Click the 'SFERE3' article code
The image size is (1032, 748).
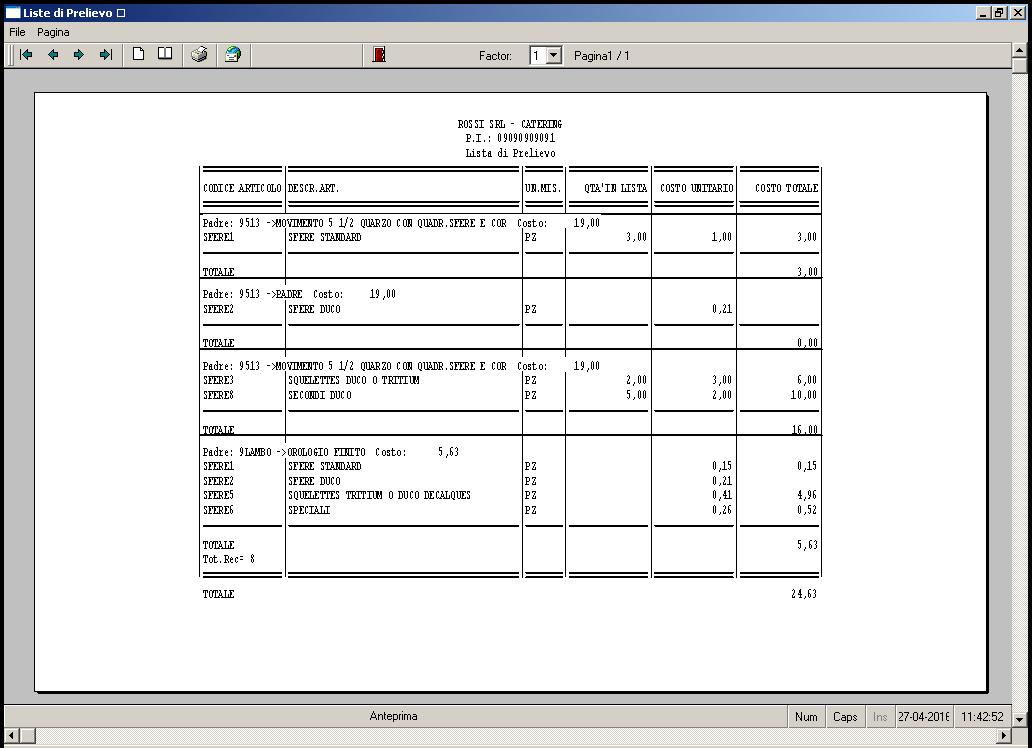(x=219, y=380)
